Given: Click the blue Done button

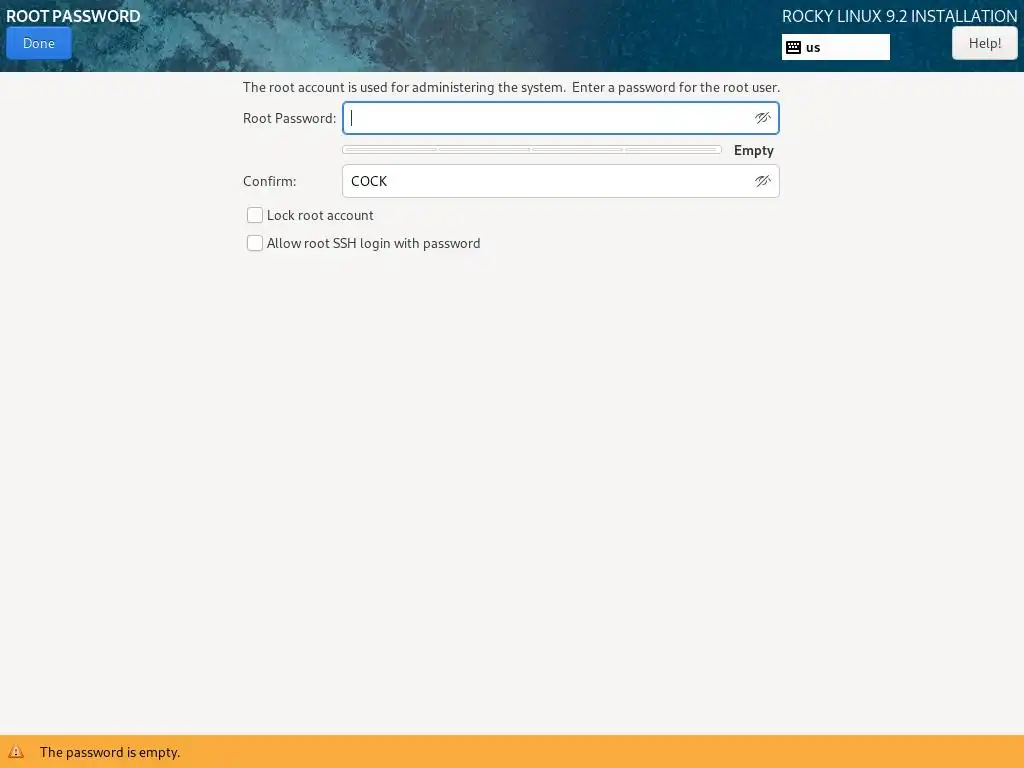Looking at the screenshot, I should (39, 43).
